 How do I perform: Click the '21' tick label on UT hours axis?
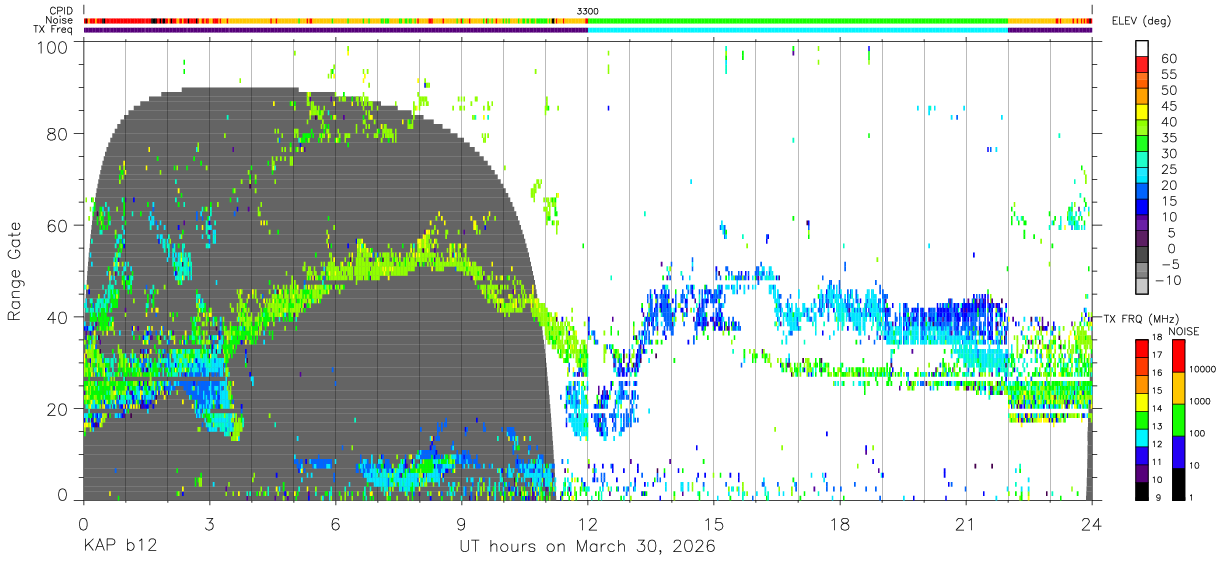point(965,524)
